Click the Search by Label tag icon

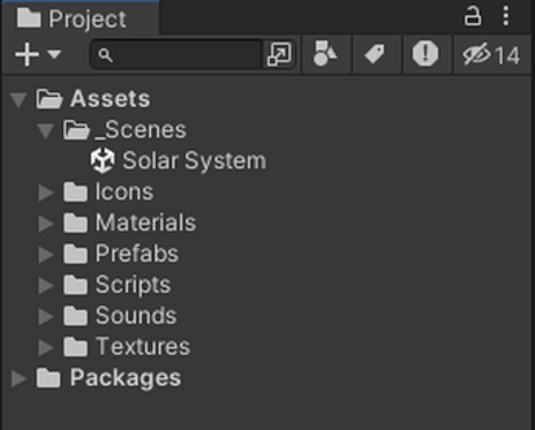coord(376,54)
